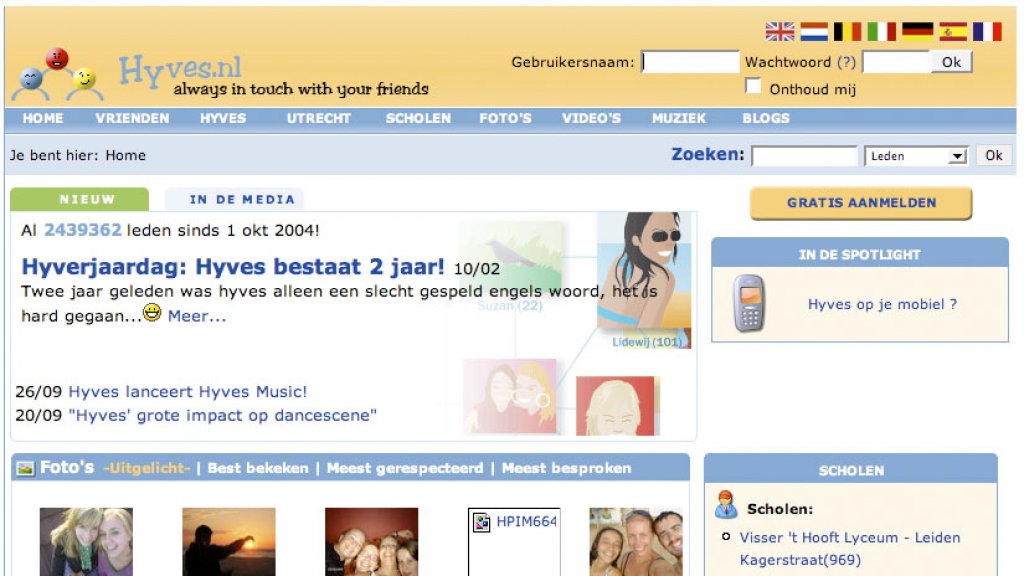Open the BLOGS menu item
Image resolution: width=1024 pixels, height=576 pixels.
coord(766,118)
